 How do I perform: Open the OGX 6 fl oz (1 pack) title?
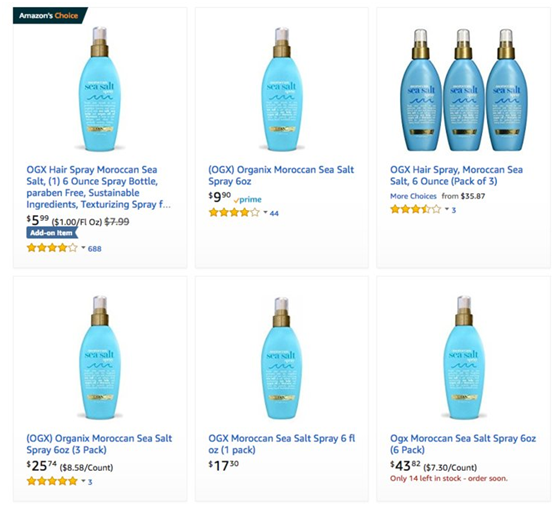[x=282, y=444]
